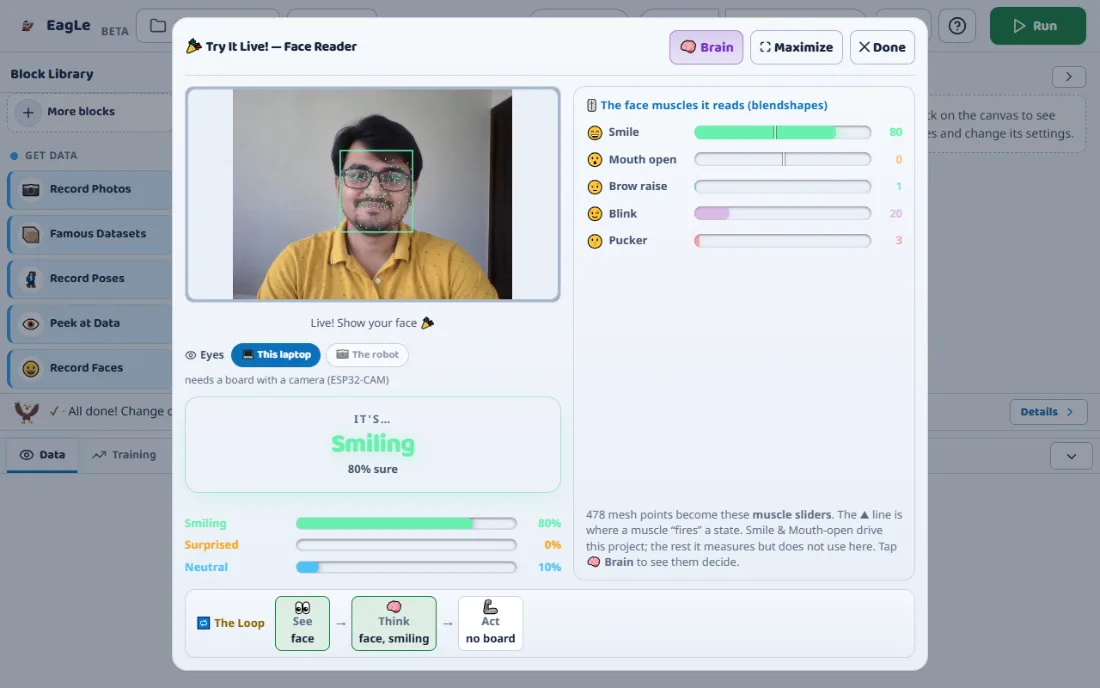
Task: Click the Surprised confidence bar
Action: point(406,545)
